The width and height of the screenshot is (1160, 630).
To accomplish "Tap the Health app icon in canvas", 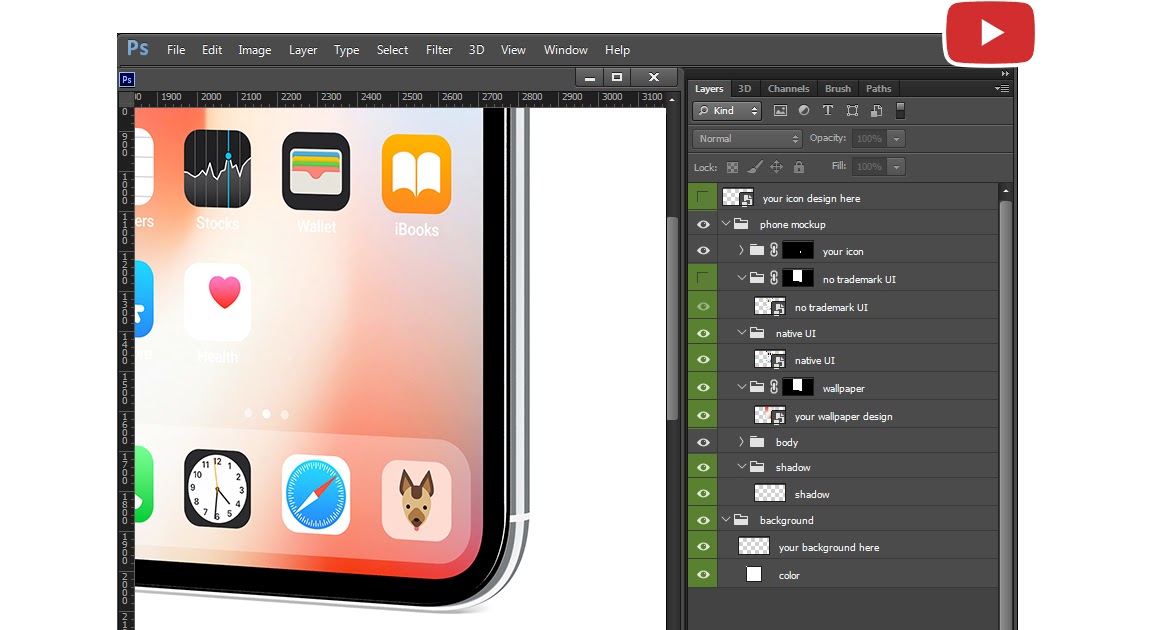I will pos(218,302).
